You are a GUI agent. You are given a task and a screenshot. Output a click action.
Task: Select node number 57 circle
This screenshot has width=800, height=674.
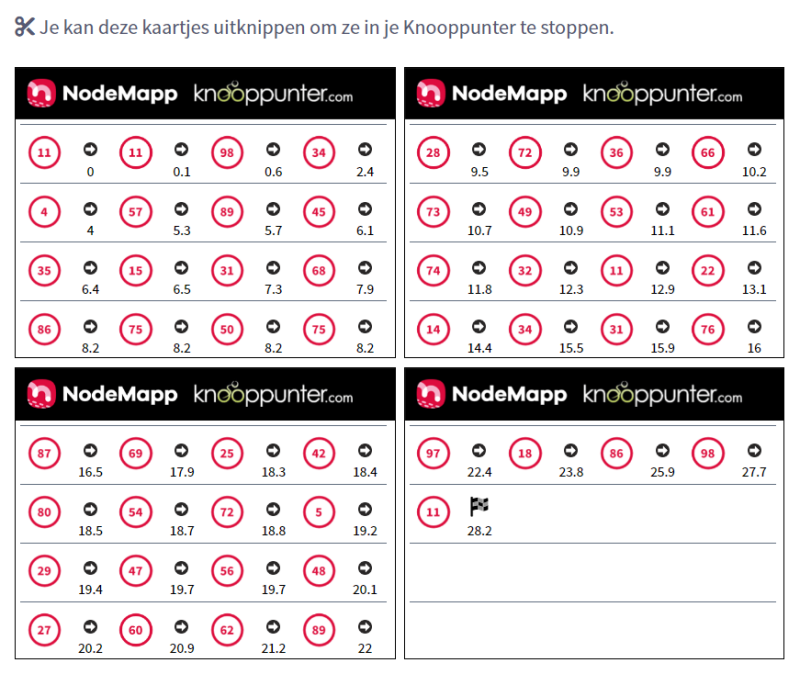135,212
